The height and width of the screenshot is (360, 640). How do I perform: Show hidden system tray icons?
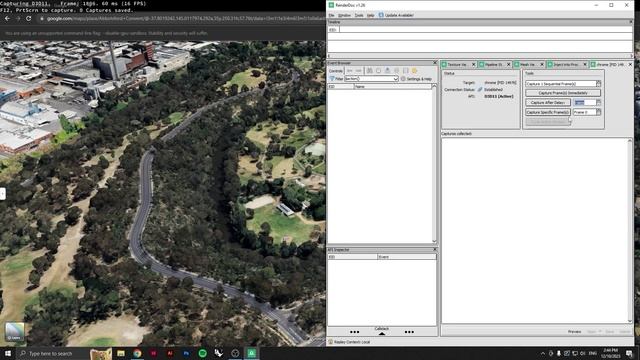pos(542,353)
